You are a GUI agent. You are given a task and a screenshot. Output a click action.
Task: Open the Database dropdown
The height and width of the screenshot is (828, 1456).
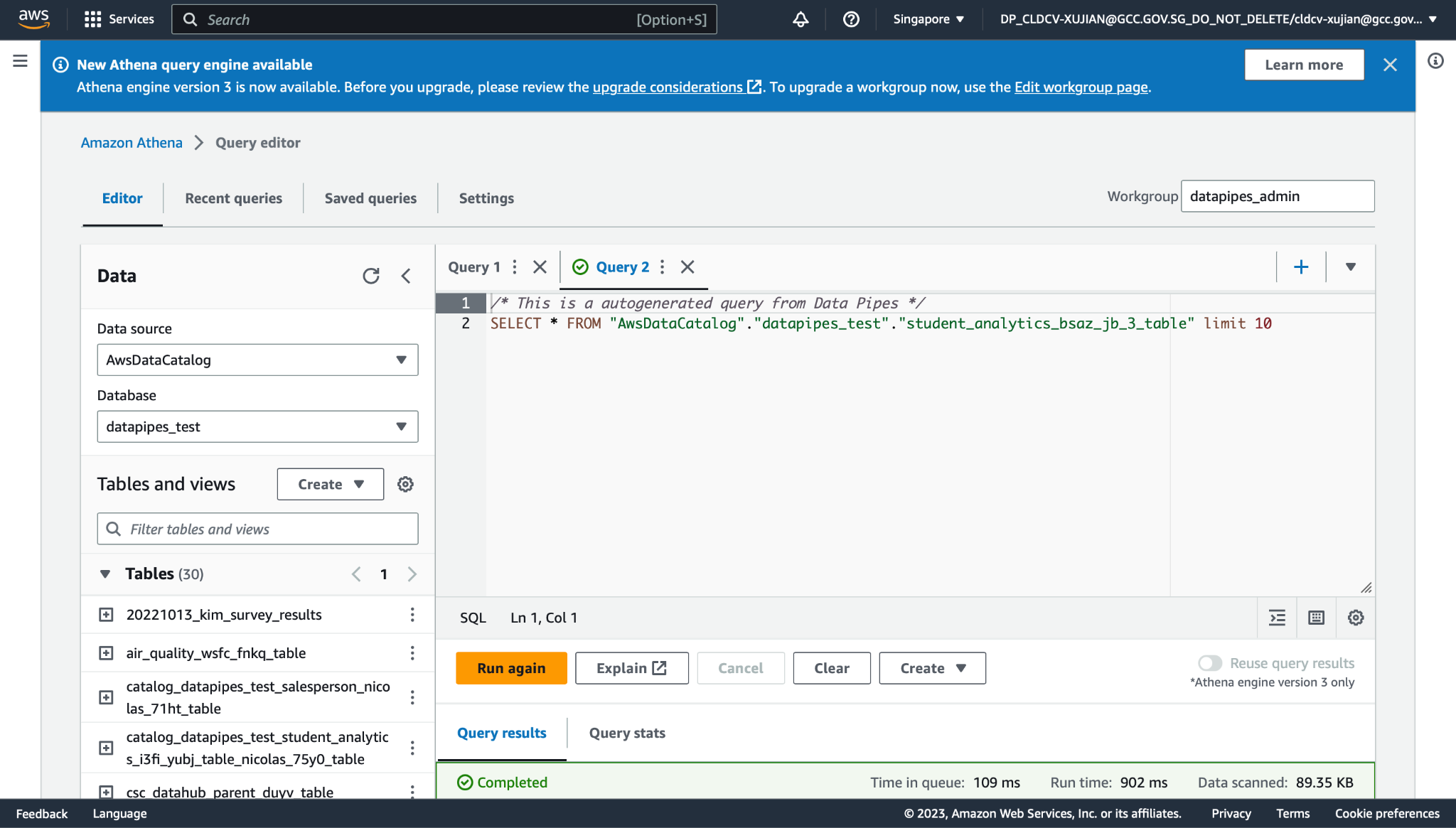coord(257,426)
